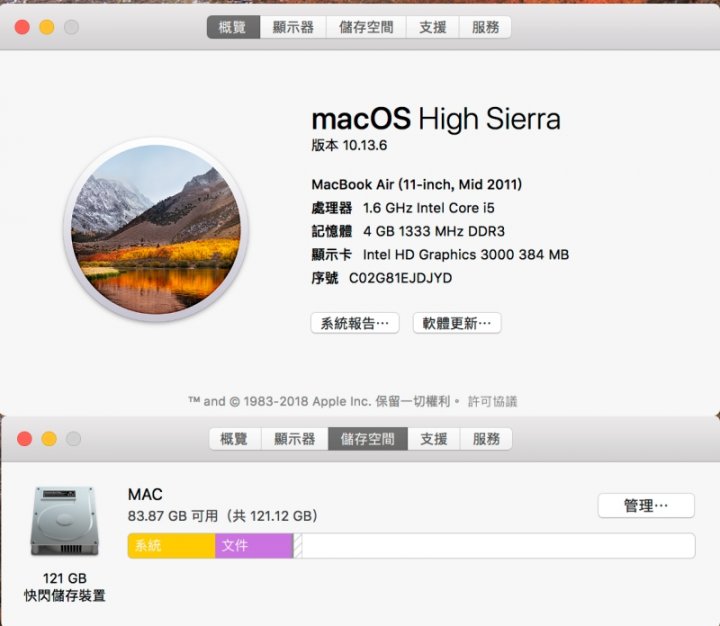Switch to 支援 tab in lower window
The height and width of the screenshot is (626, 720).
click(433, 439)
